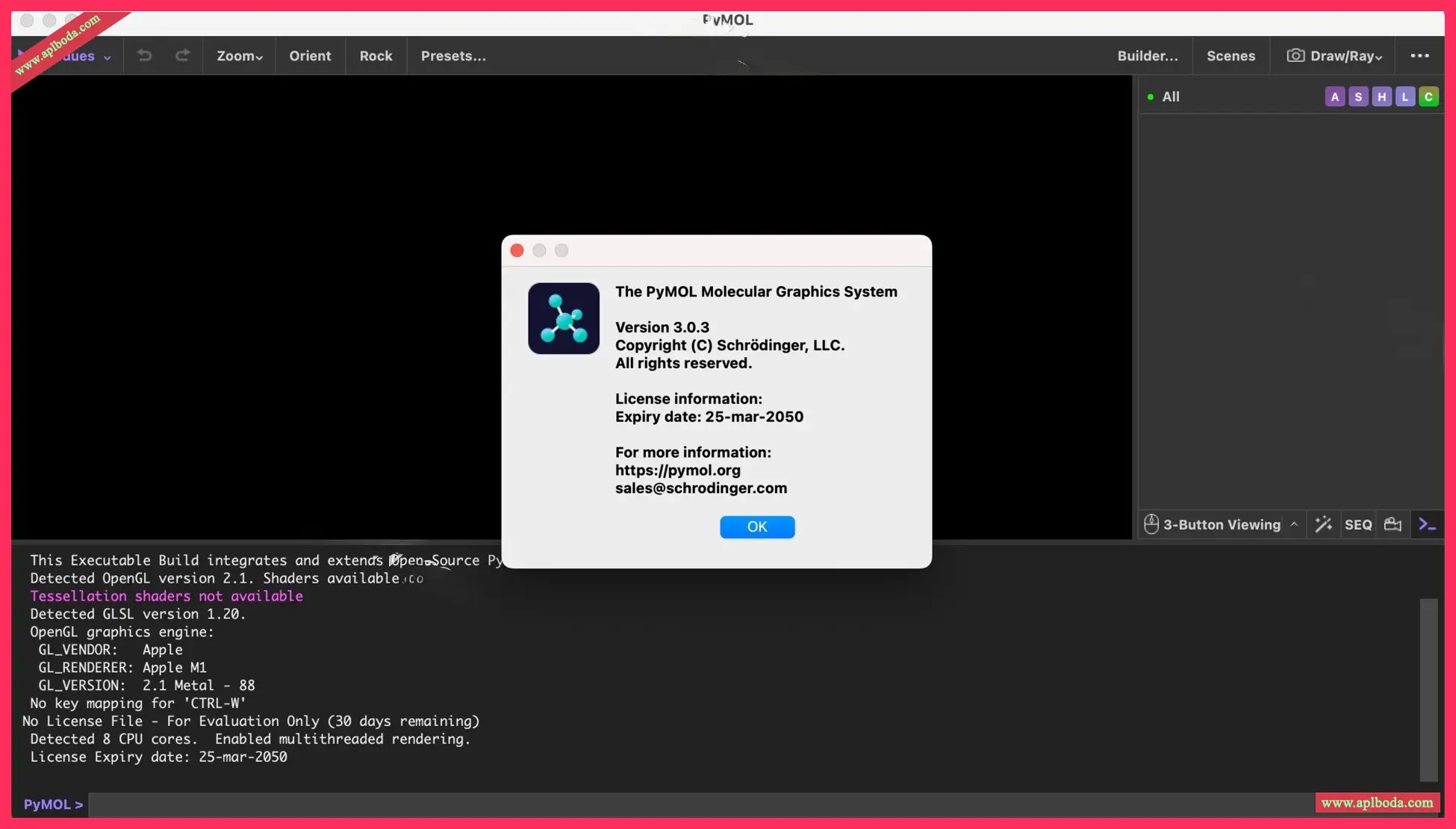
Task: Click the PyMOL command input field
Action: (700, 804)
